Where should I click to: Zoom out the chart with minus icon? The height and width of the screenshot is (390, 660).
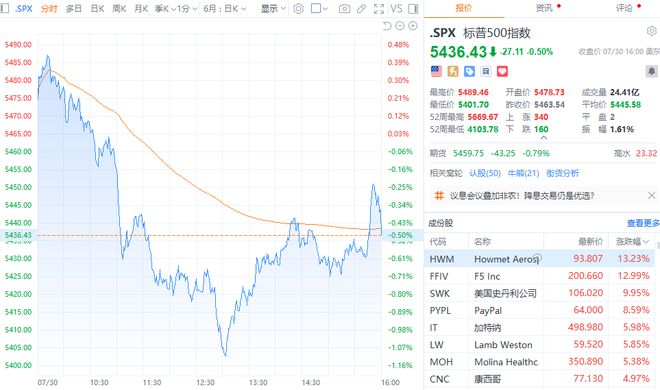[400, 26]
